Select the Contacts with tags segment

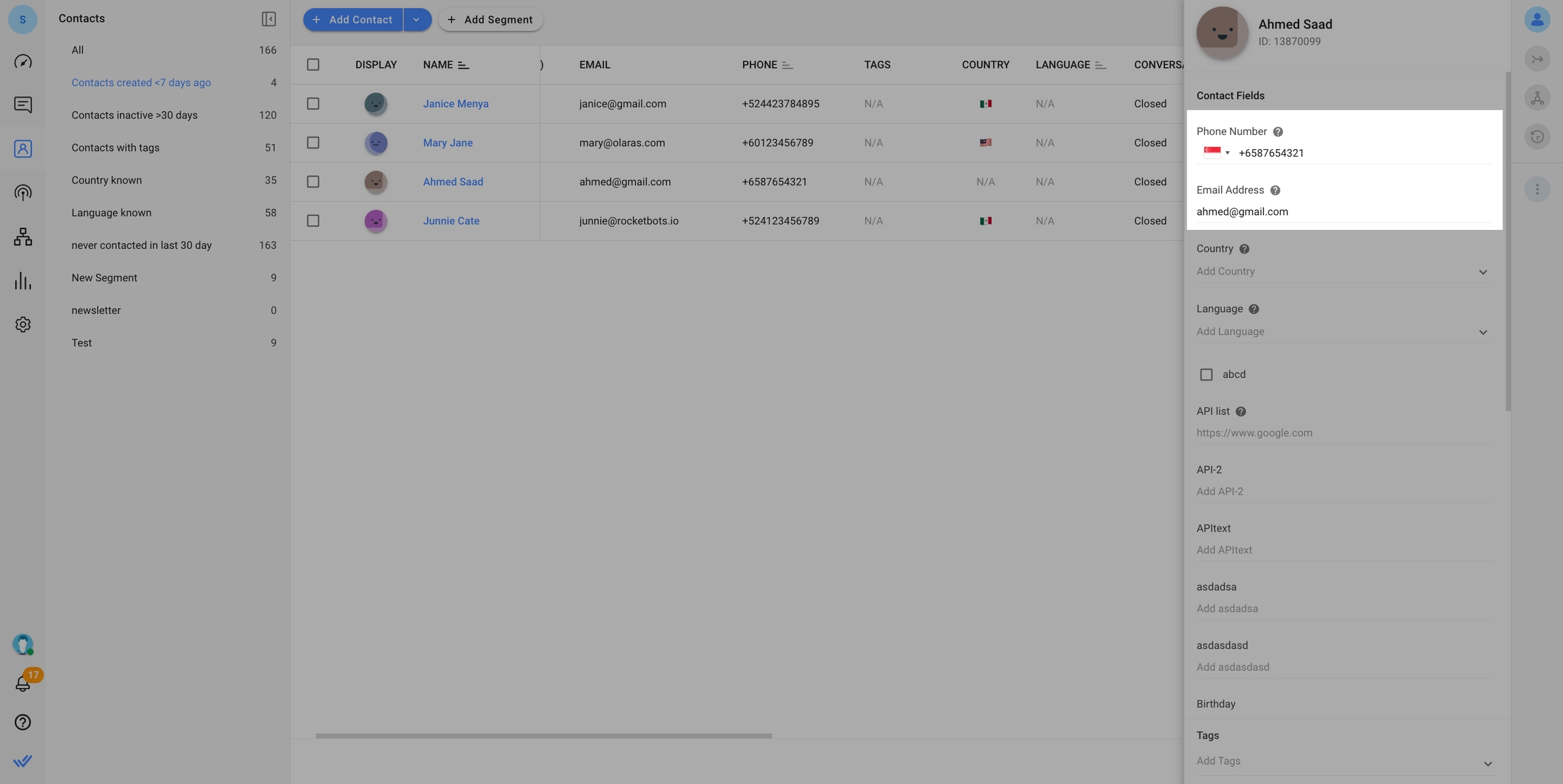coord(115,148)
